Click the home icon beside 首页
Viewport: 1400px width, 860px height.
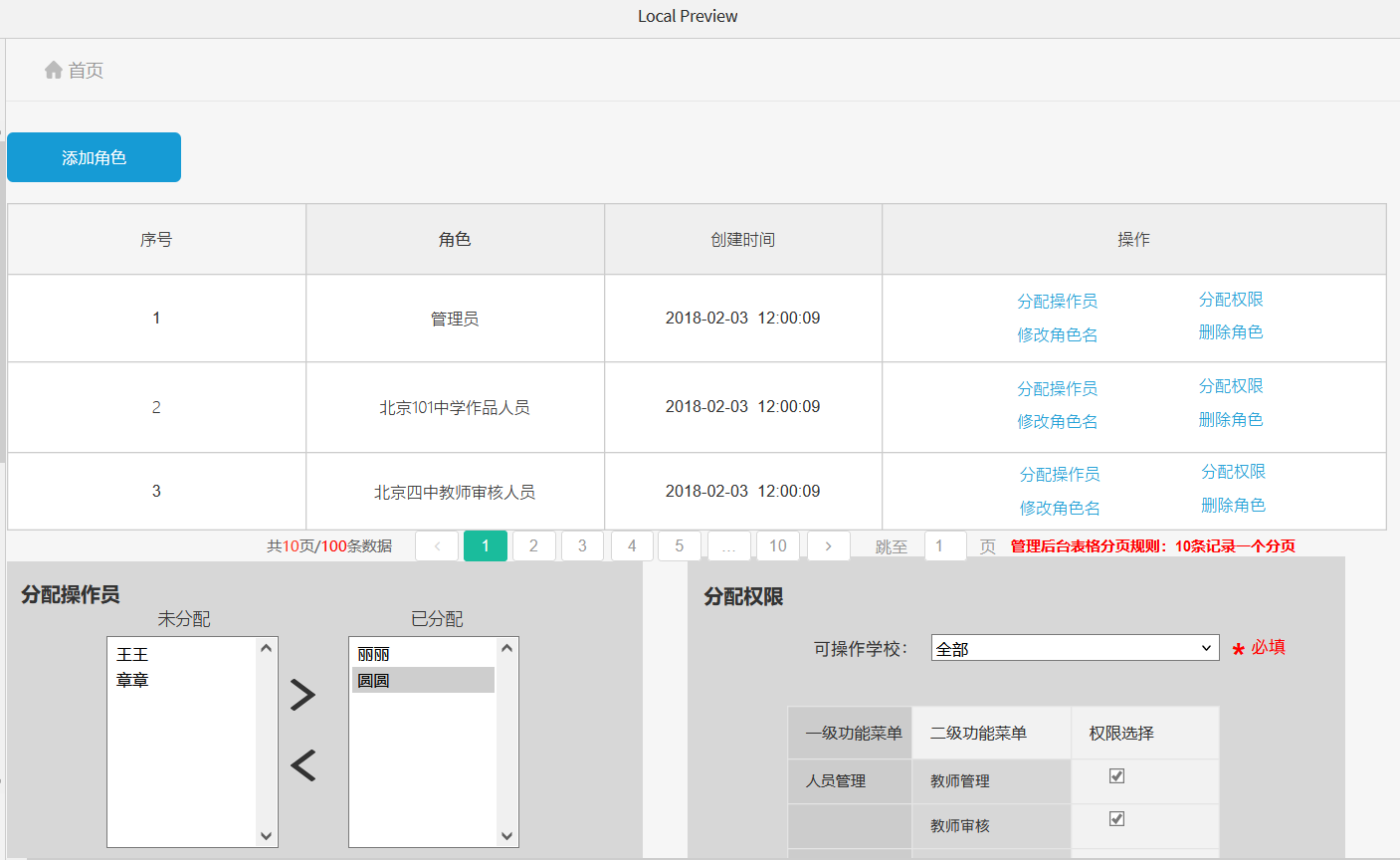point(54,70)
